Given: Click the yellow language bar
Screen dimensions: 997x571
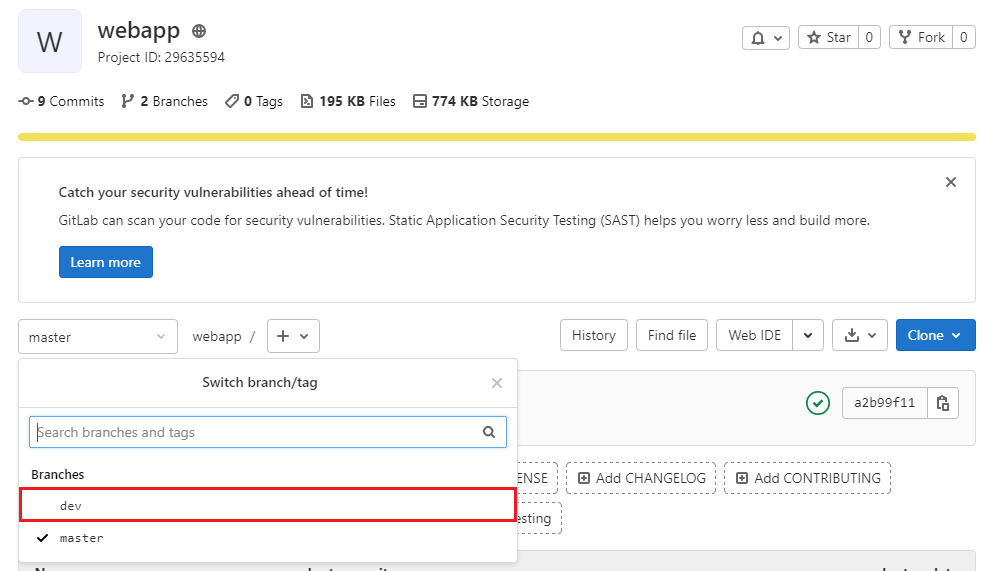Looking at the screenshot, I should click(497, 137).
